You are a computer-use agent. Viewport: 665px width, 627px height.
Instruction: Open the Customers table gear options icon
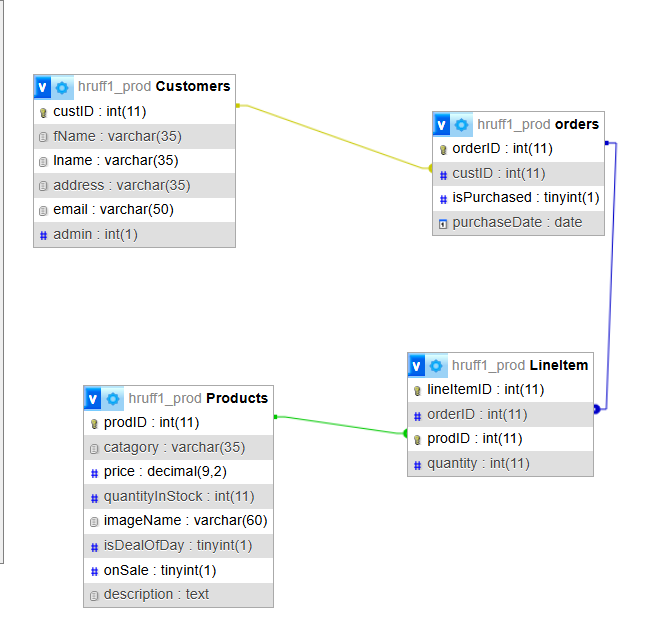coord(62,88)
